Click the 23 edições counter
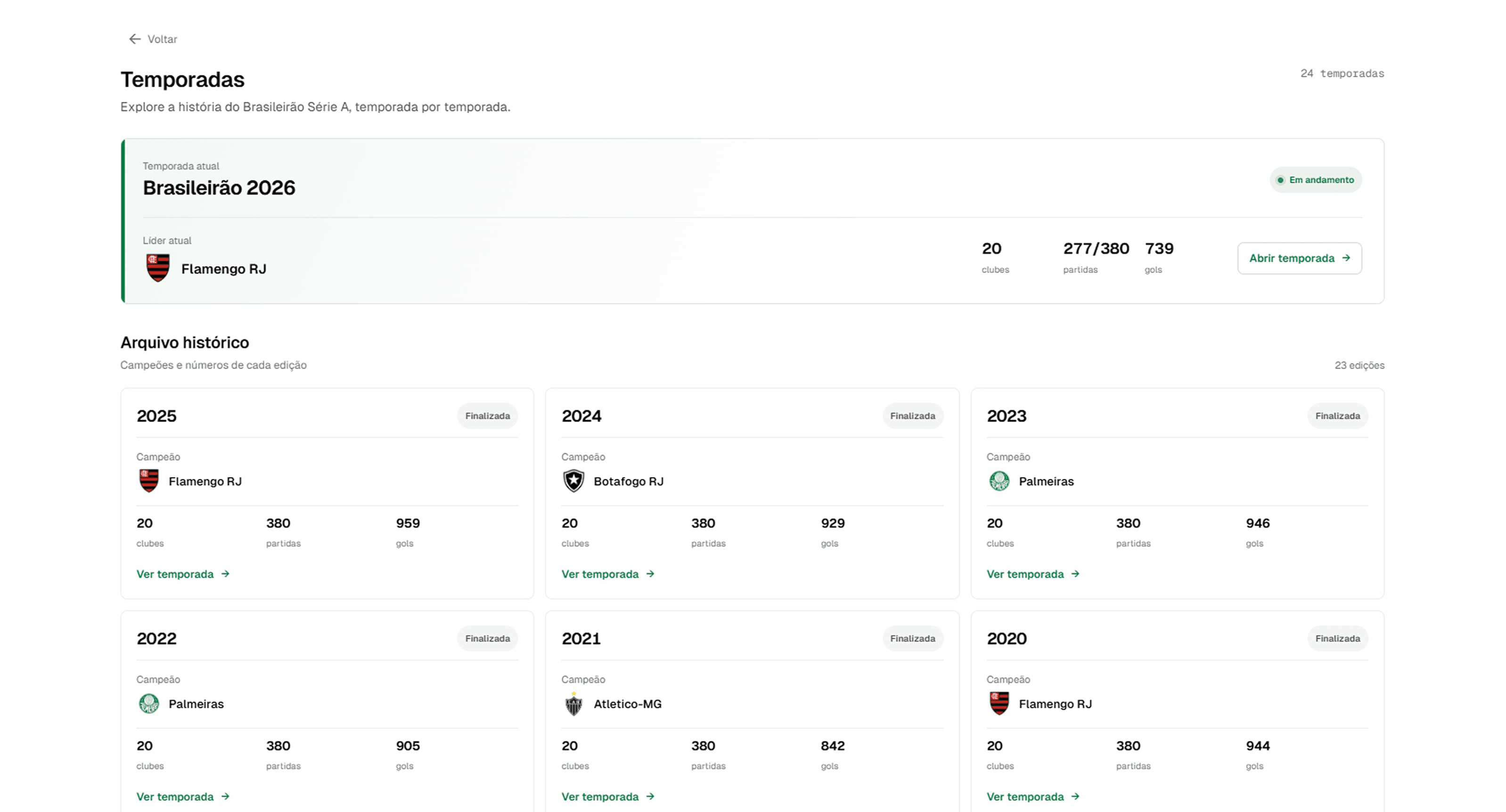This screenshot has height=812, width=1506. pyautogui.click(x=1359, y=365)
